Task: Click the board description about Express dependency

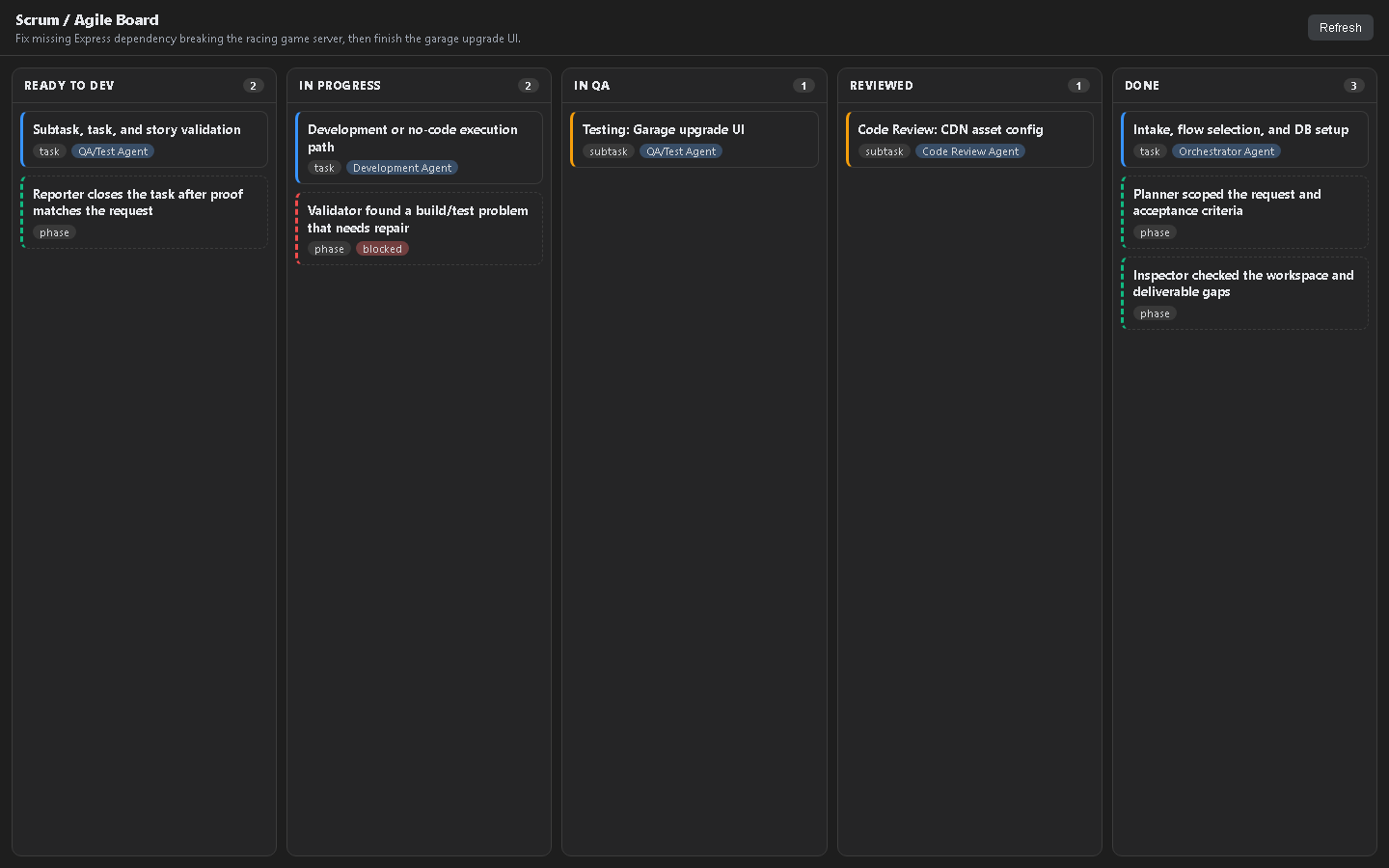Action: [x=268, y=39]
